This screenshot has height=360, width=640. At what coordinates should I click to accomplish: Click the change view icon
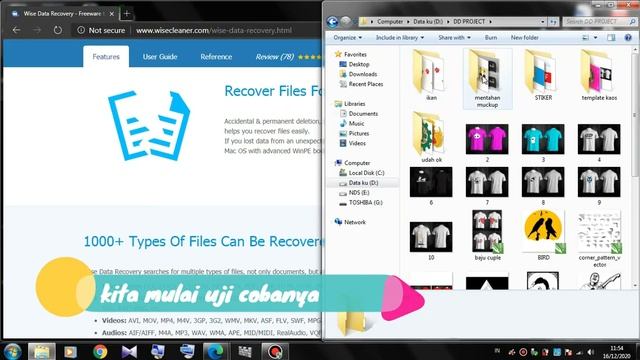click(585, 38)
